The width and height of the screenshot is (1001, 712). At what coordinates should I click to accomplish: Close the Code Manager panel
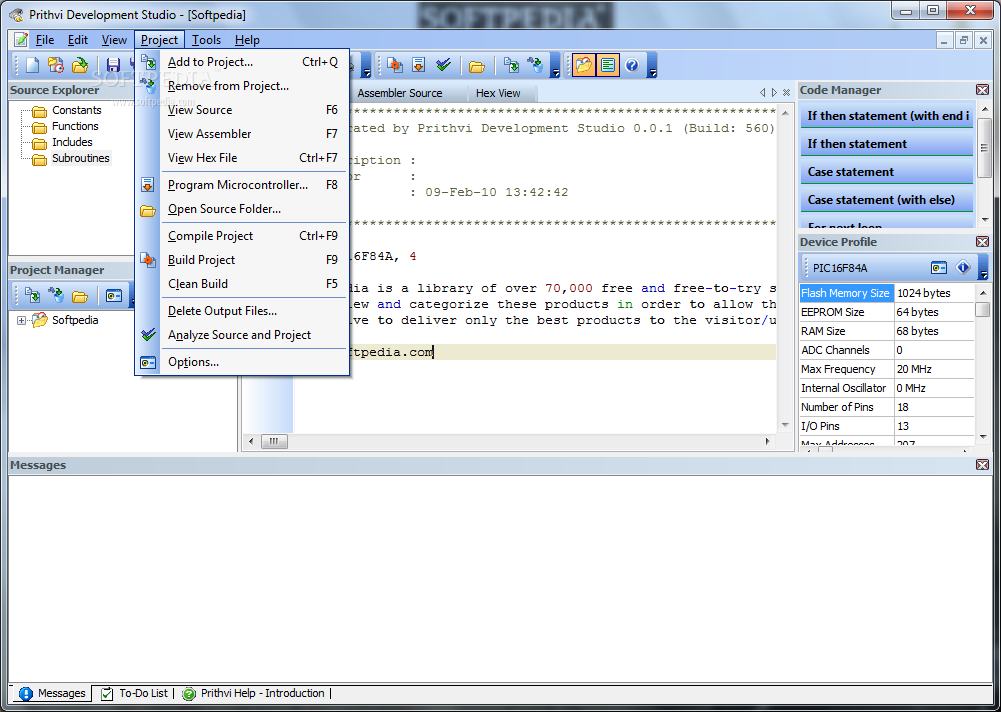coord(982,90)
